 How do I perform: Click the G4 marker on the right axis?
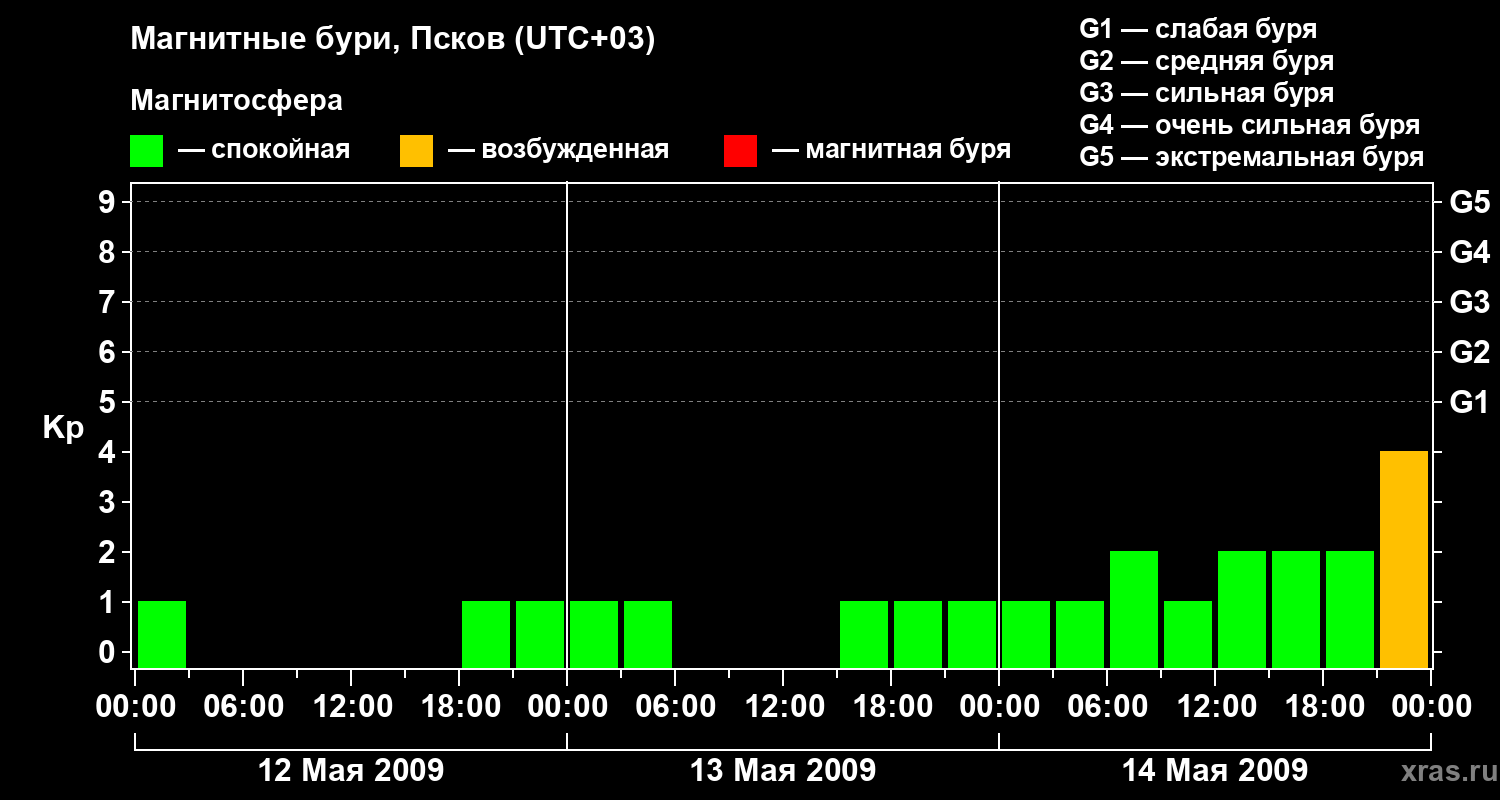tap(1469, 252)
